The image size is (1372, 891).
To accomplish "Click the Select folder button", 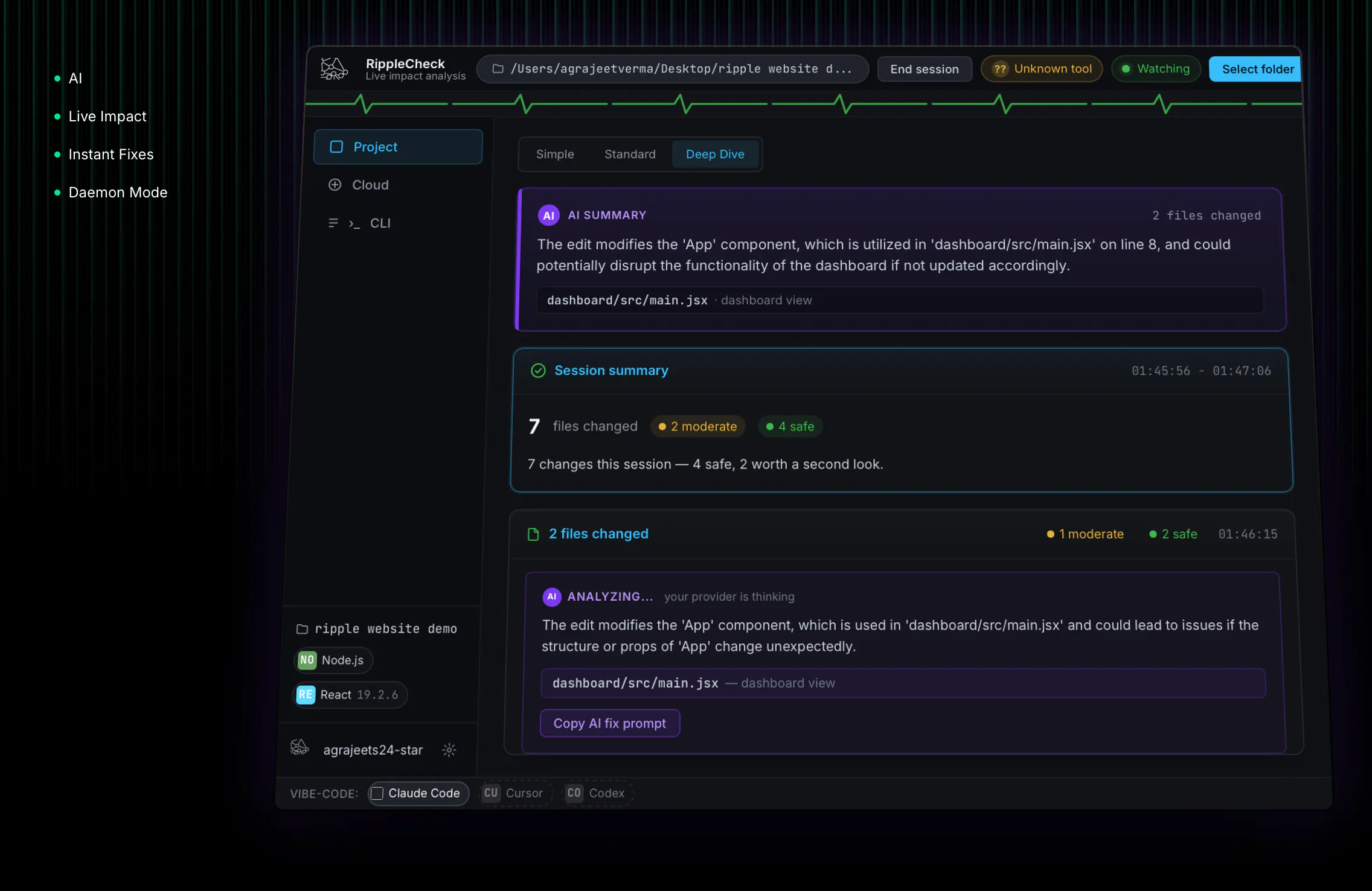I will [1255, 69].
